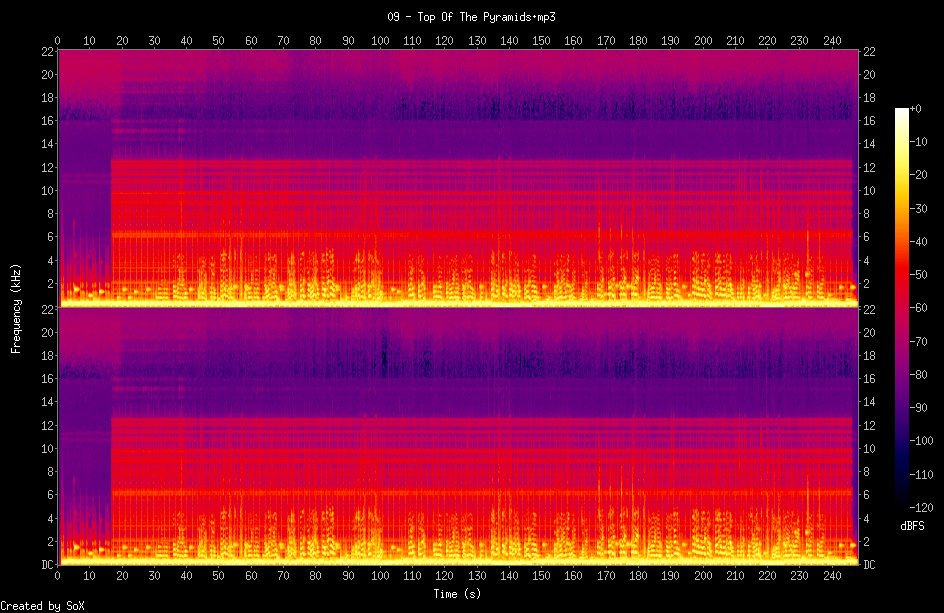944x613 pixels.
Task: Click the "dBFS" label under the color scale
Action: pyautogui.click(x=911, y=525)
